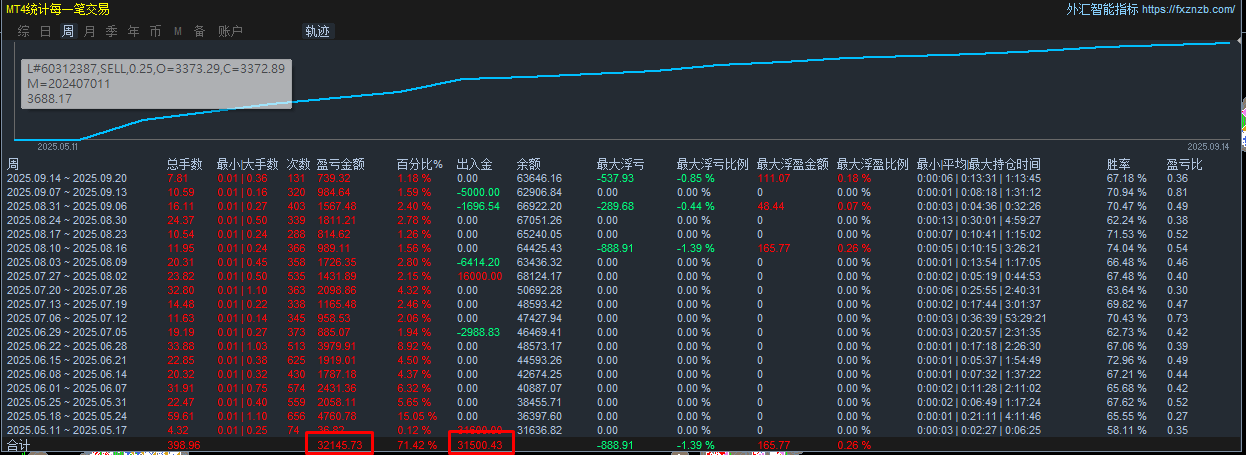Screen dimensions: 1246x455
Task: Select week row 2025.07.13 ~ 2025.07.19
Action: click(x=623, y=303)
